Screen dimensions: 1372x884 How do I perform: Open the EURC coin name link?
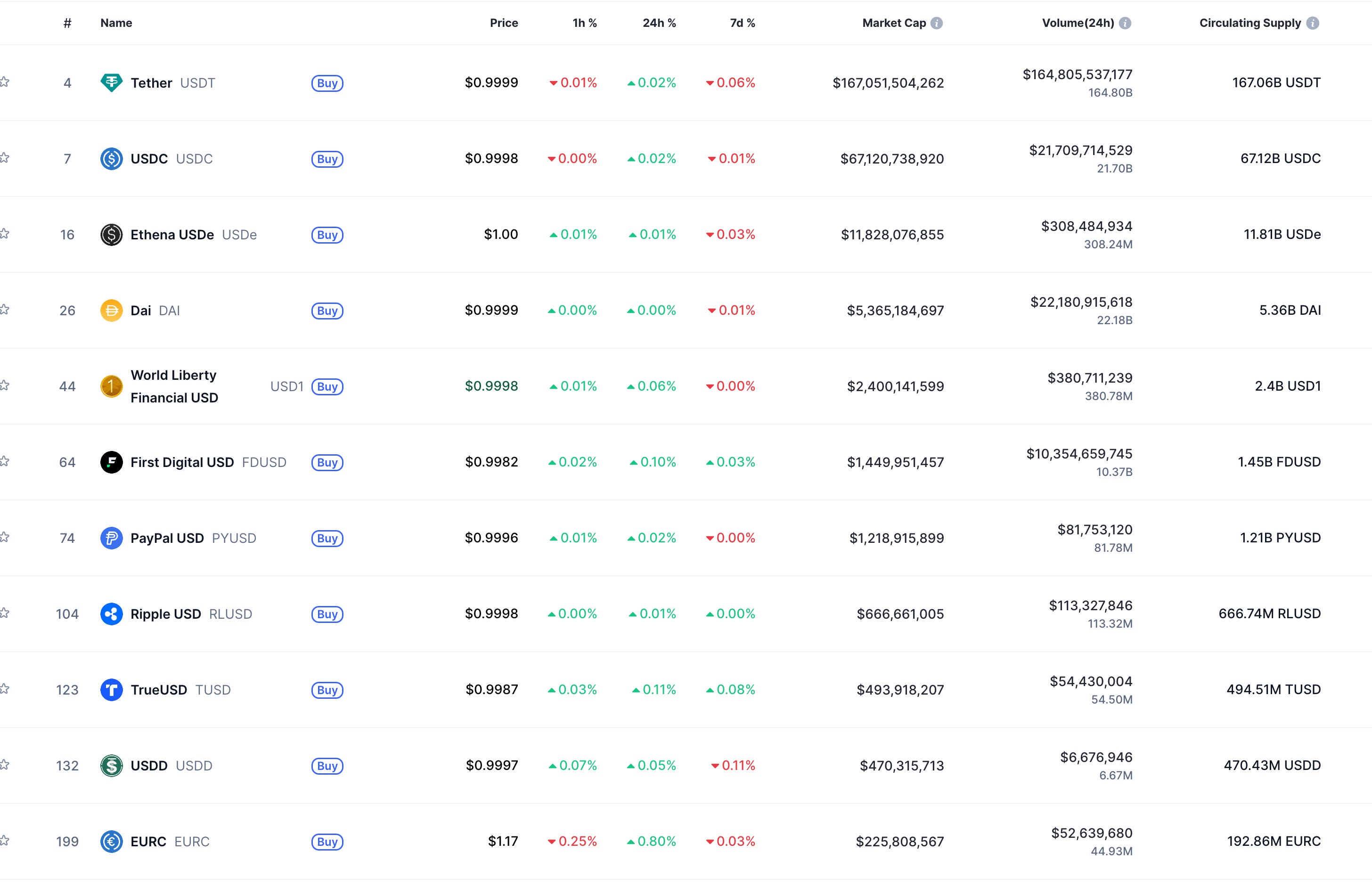[148, 842]
